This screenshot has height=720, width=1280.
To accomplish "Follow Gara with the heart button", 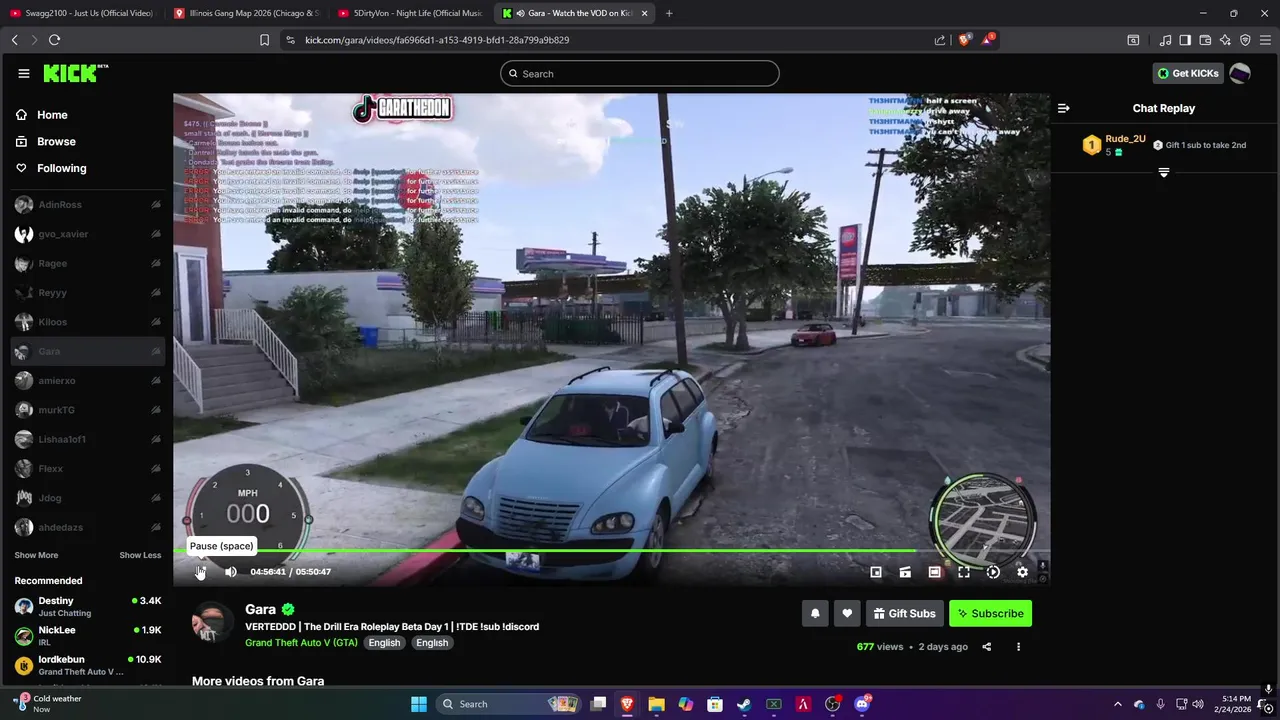I will (x=847, y=613).
